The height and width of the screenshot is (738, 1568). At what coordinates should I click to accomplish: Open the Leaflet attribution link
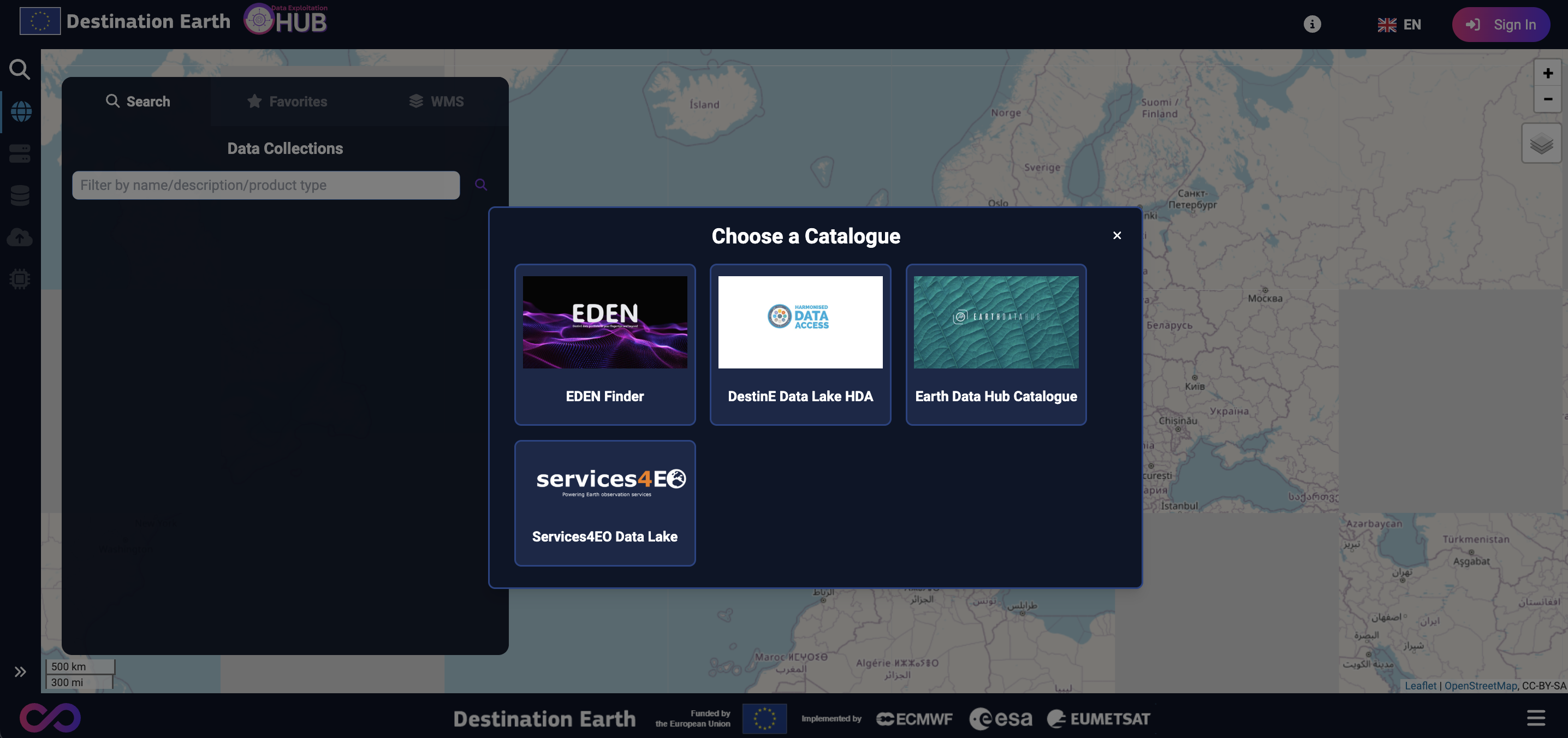1420,686
